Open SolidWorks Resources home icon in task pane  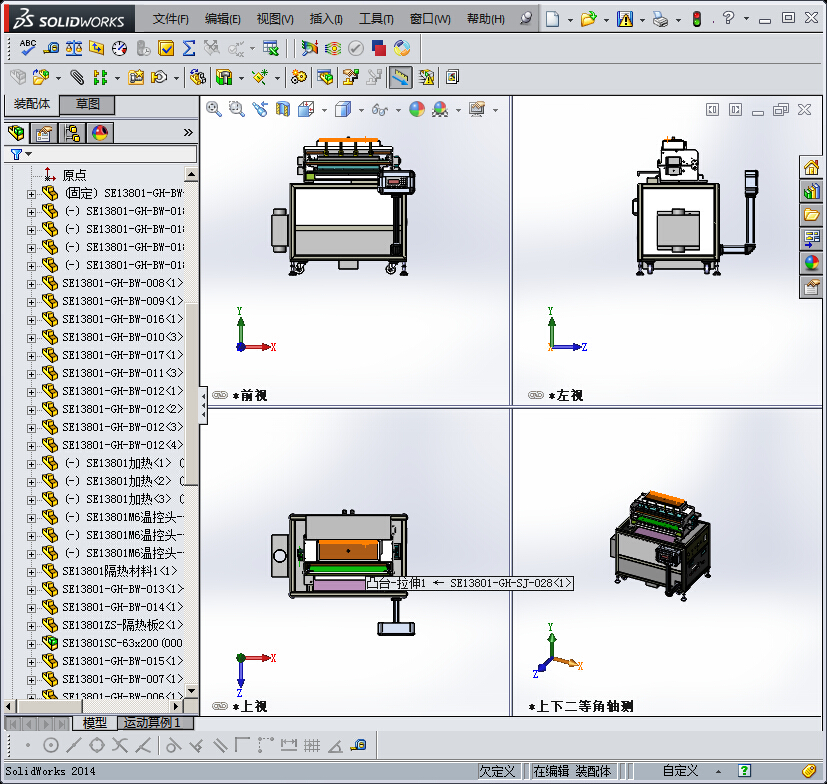click(811, 168)
